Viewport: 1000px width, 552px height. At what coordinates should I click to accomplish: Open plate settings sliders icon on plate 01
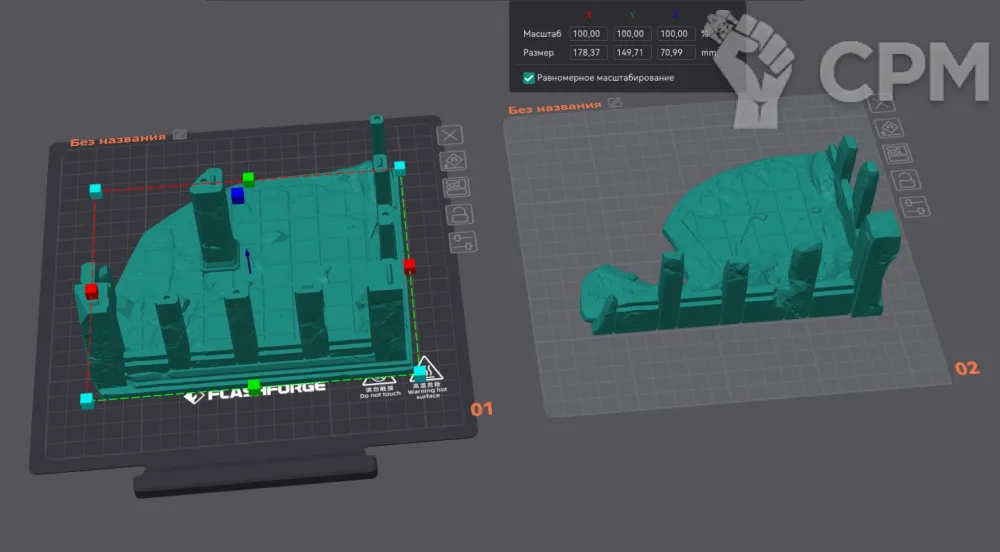[x=460, y=241]
